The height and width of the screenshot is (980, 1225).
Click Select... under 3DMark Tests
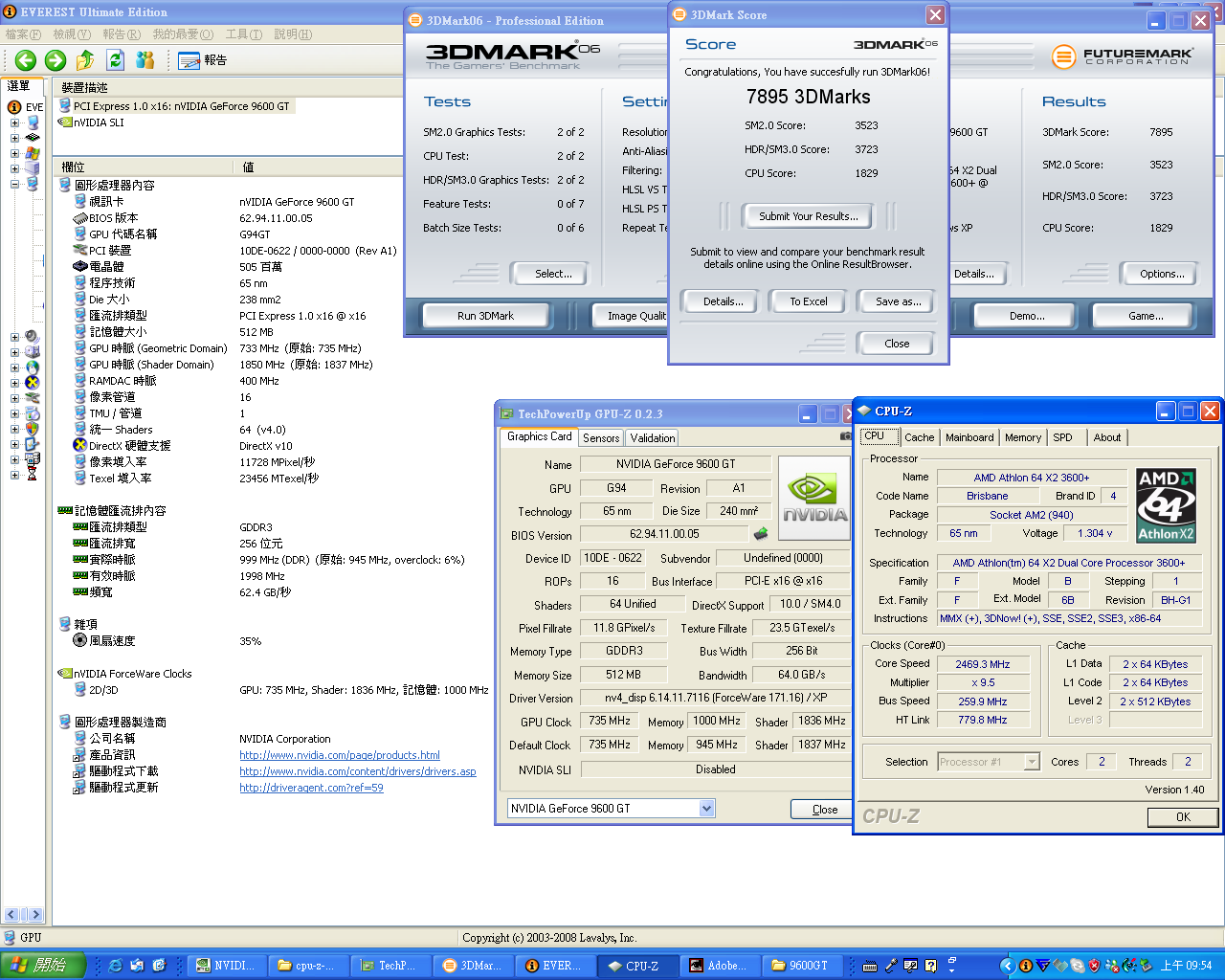click(553, 274)
